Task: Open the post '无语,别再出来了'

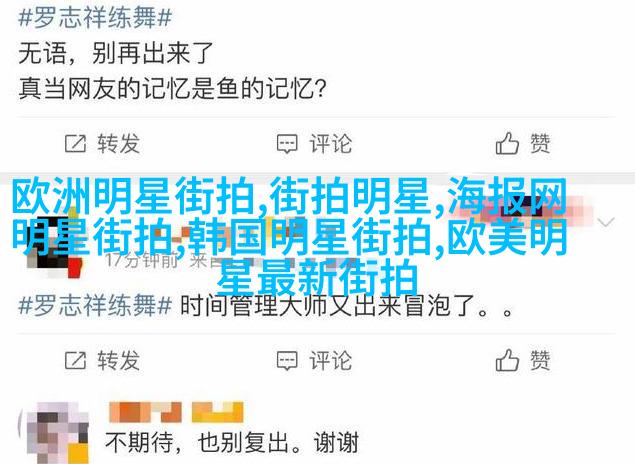Action: (116, 53)
